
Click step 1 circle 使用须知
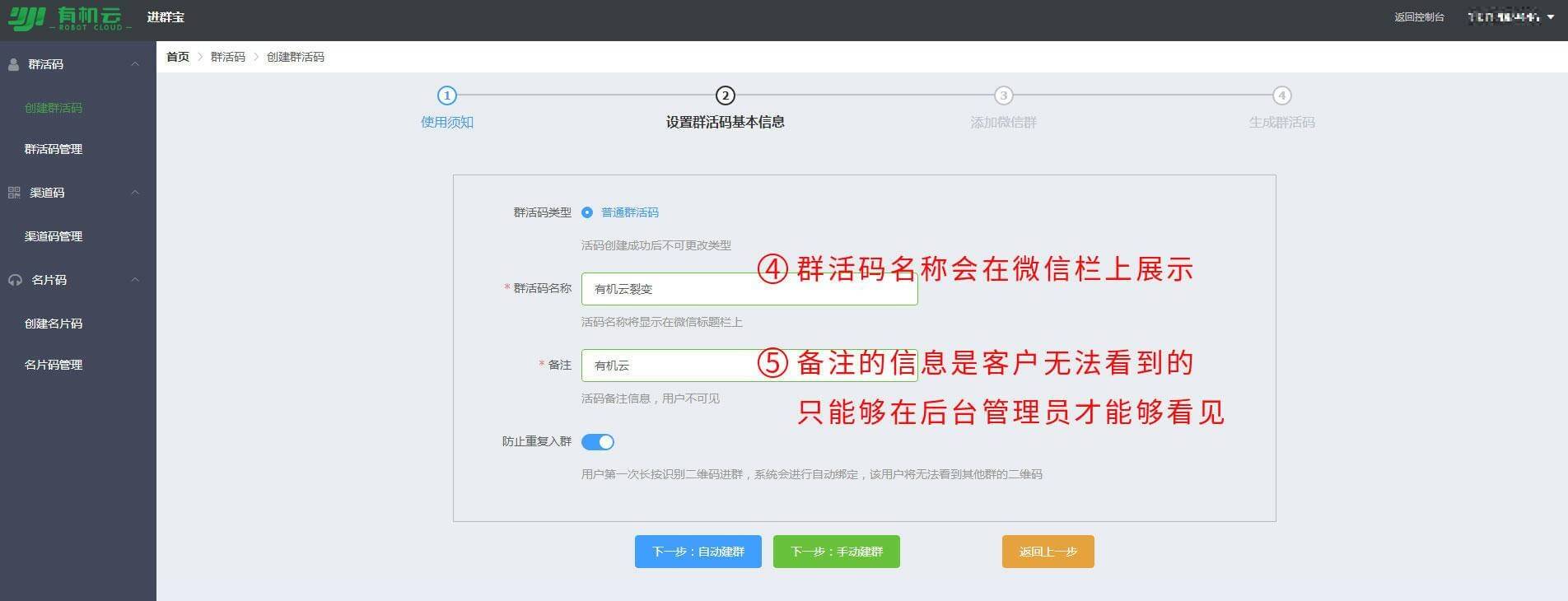pos(446,96)
